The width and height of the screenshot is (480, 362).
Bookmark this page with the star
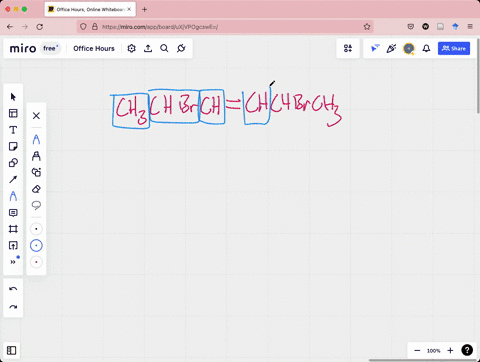click(x=367, y=27)
